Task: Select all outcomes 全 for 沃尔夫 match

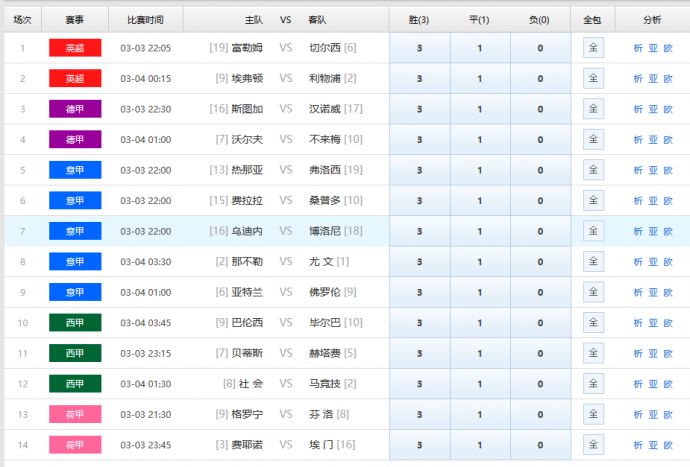Action: tap(593, 139)
